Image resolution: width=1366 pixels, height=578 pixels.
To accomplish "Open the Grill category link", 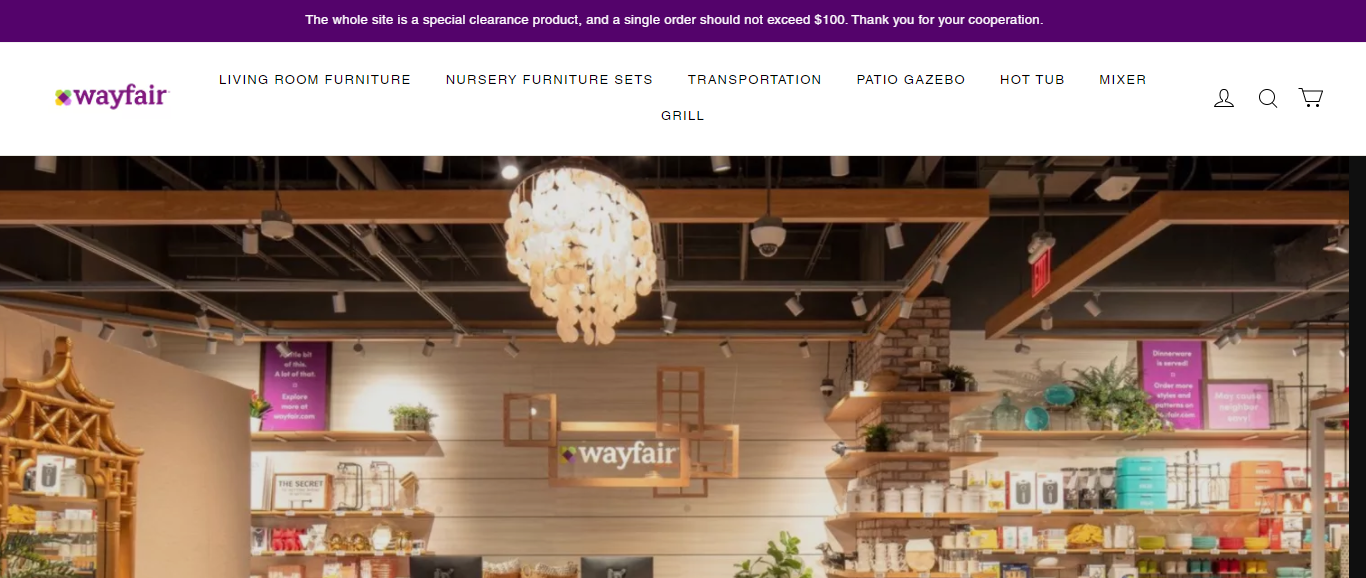I will point(683,116).
